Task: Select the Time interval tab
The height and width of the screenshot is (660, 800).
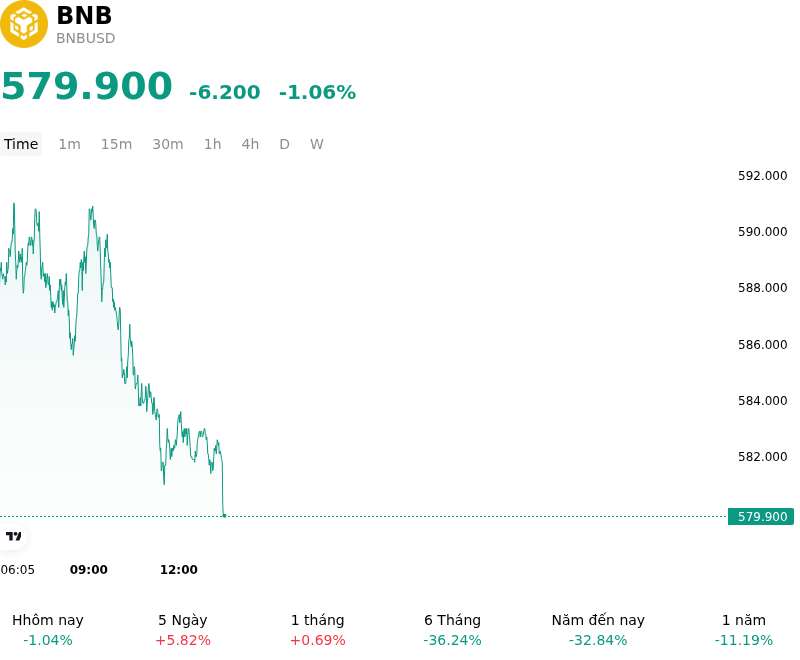Action: point(21,144)
